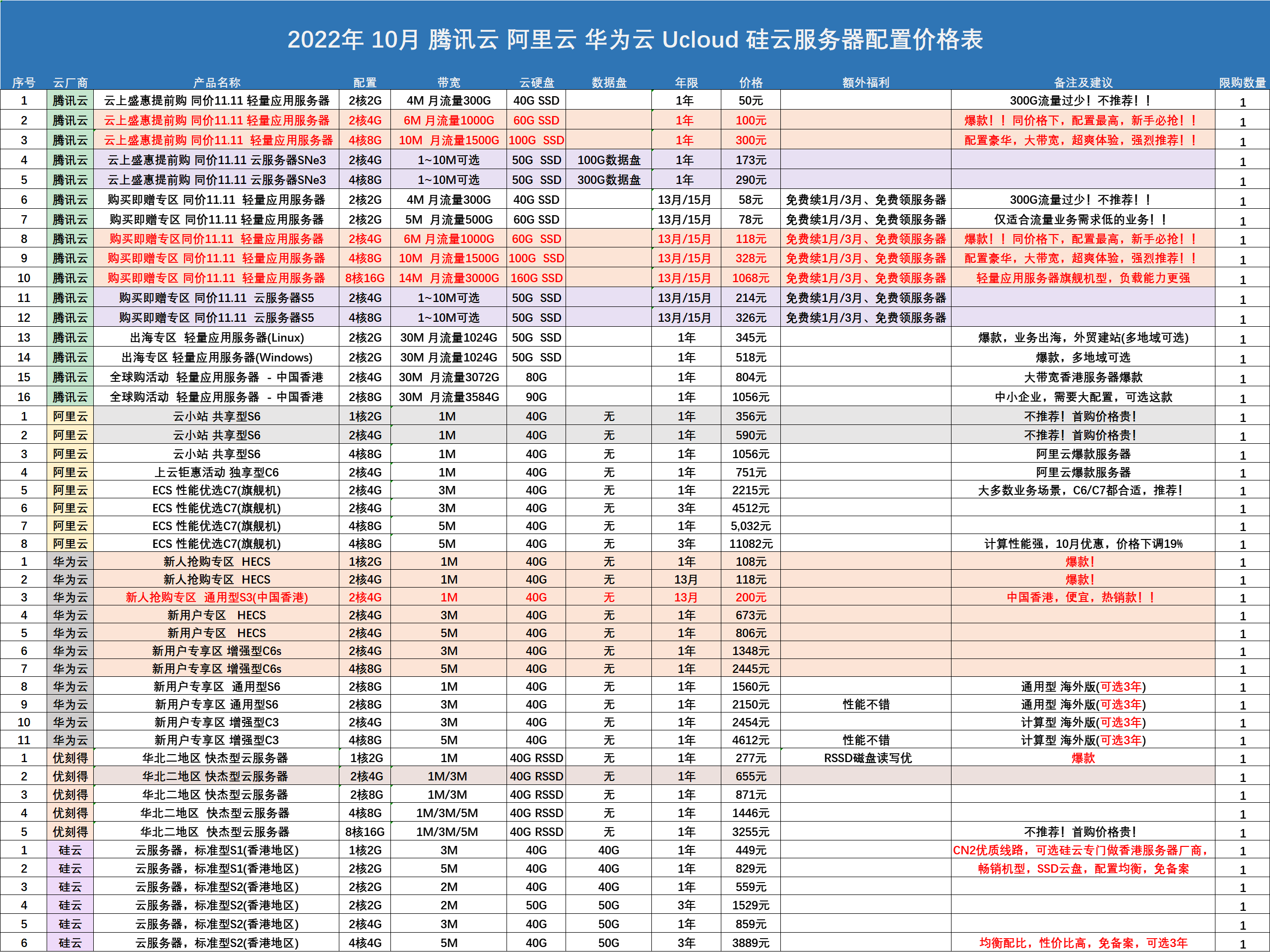Click the note '中小企业，需要大配置，可选这款'
1270x952 pixels.
[1083, 397]
